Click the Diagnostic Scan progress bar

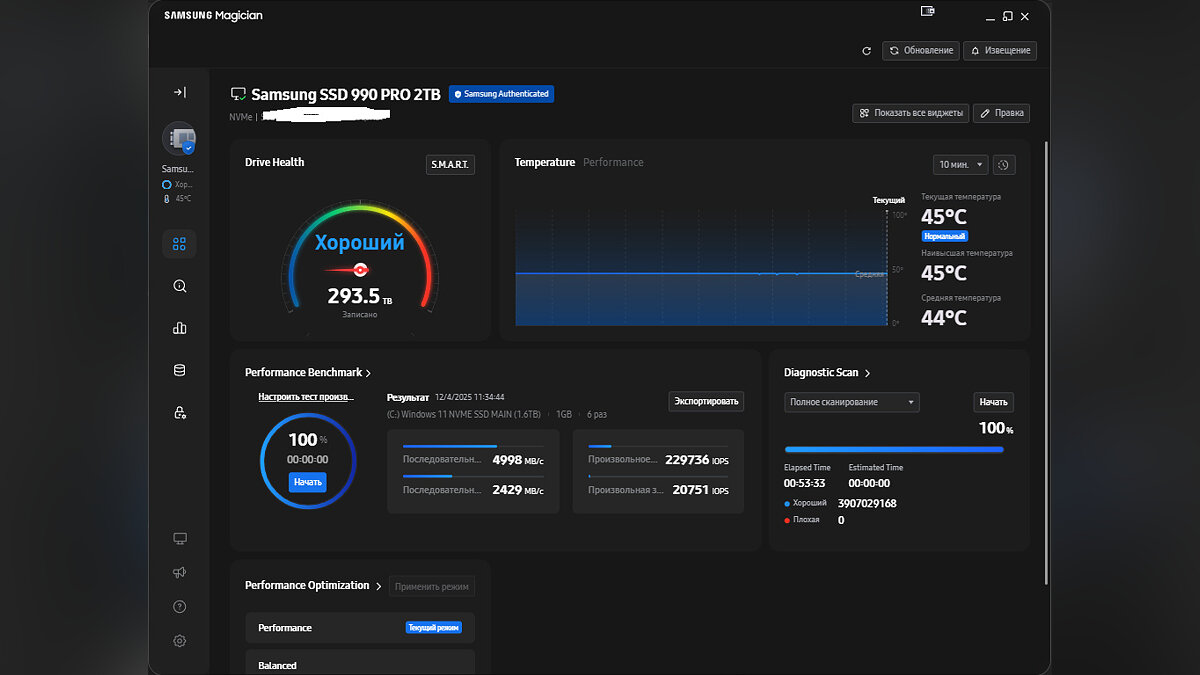coord(894,450)
